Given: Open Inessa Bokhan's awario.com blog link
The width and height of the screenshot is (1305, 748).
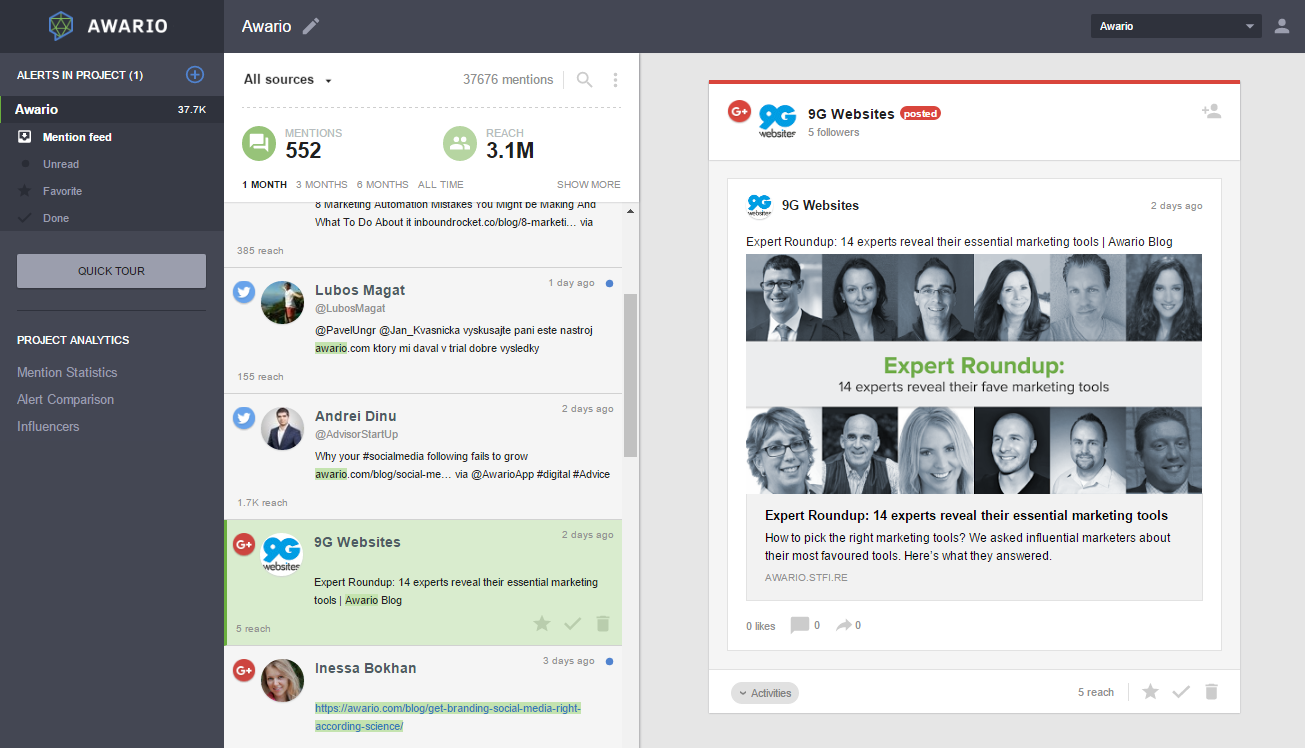Looking at the screenshot, I should pos(448,717).
